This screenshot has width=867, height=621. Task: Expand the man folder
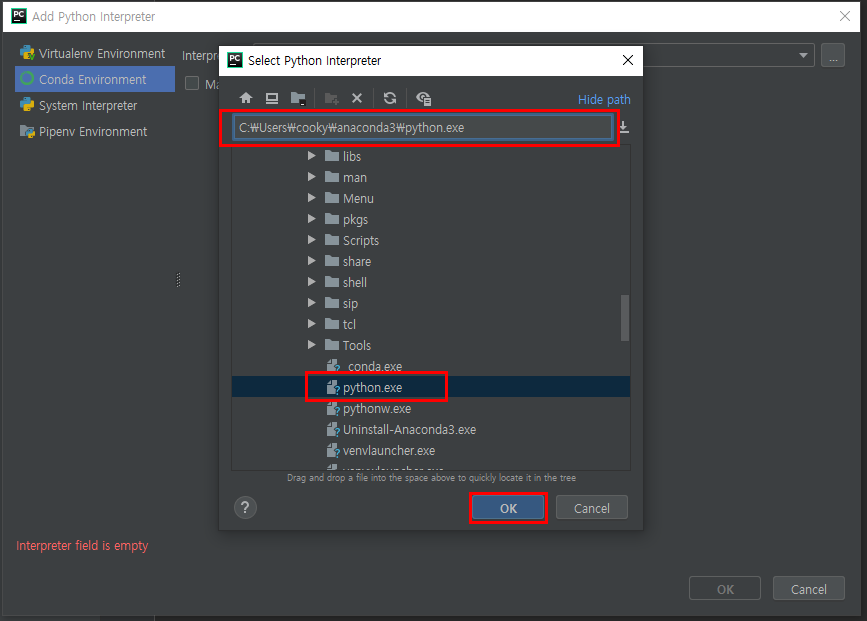[311, 177]
